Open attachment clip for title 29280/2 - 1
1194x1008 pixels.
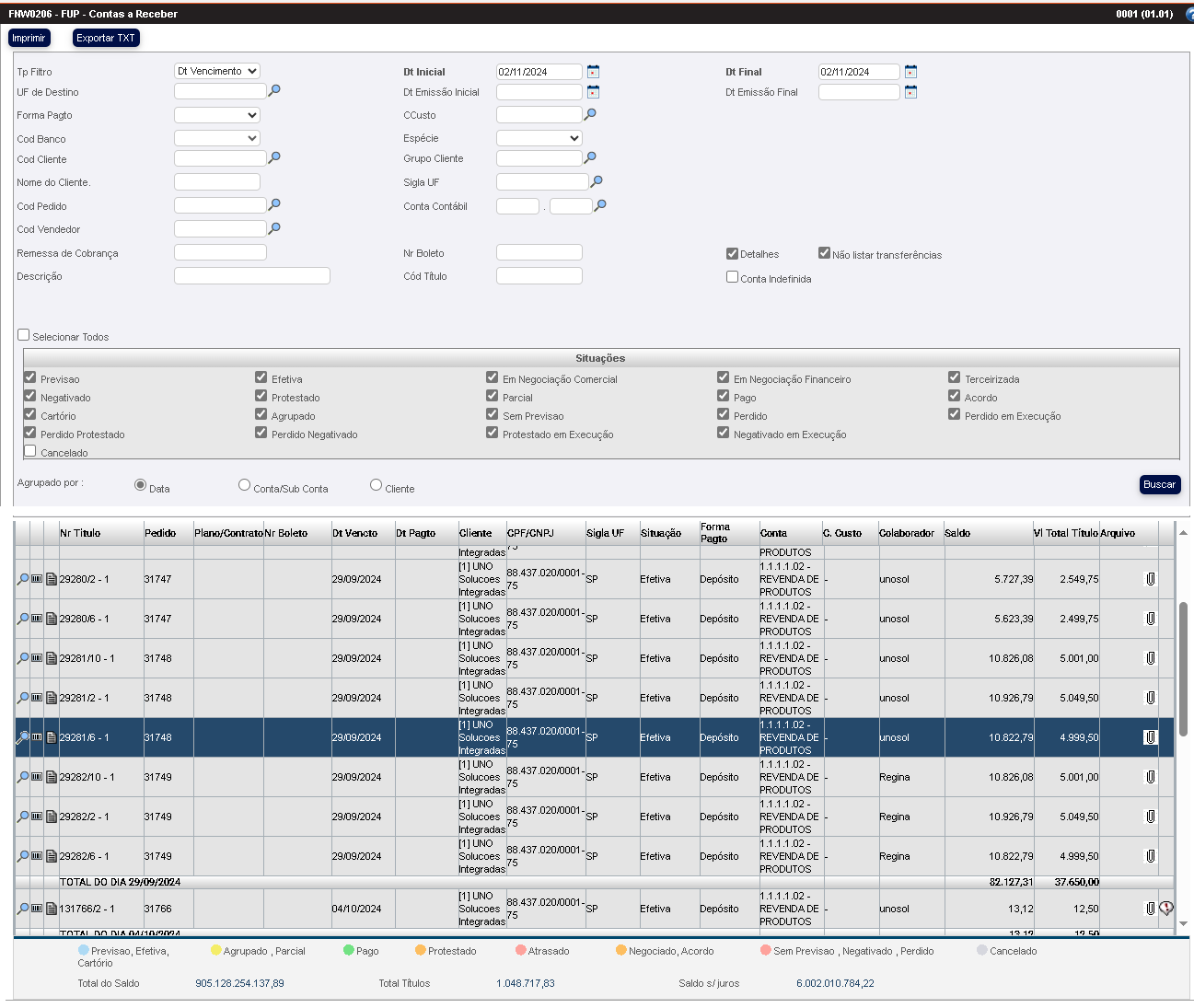point(1150,579)
